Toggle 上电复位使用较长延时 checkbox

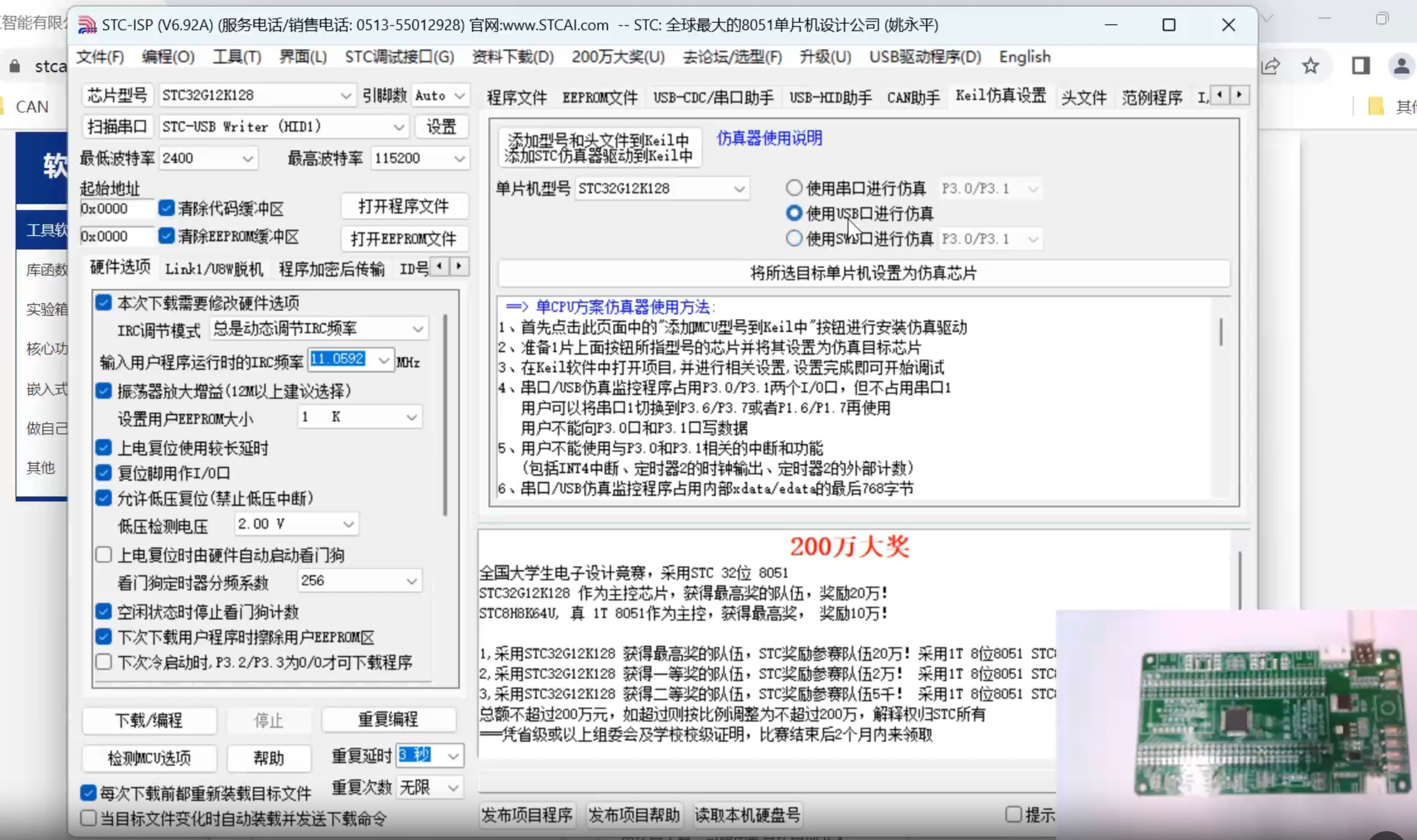(x=103, y=448)
